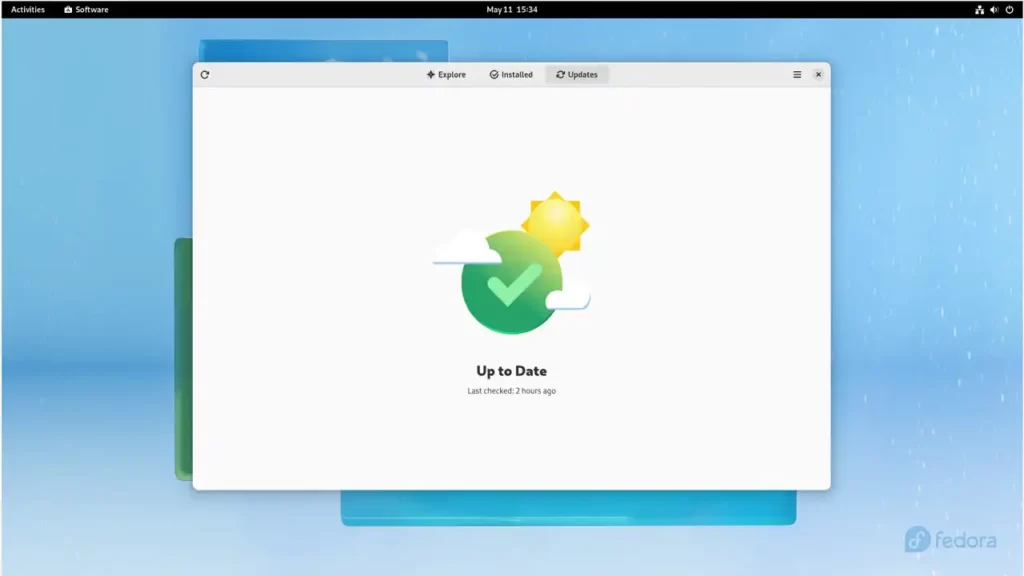
Task: Switch to the Installed tab
Action: [x=511, y=75]
